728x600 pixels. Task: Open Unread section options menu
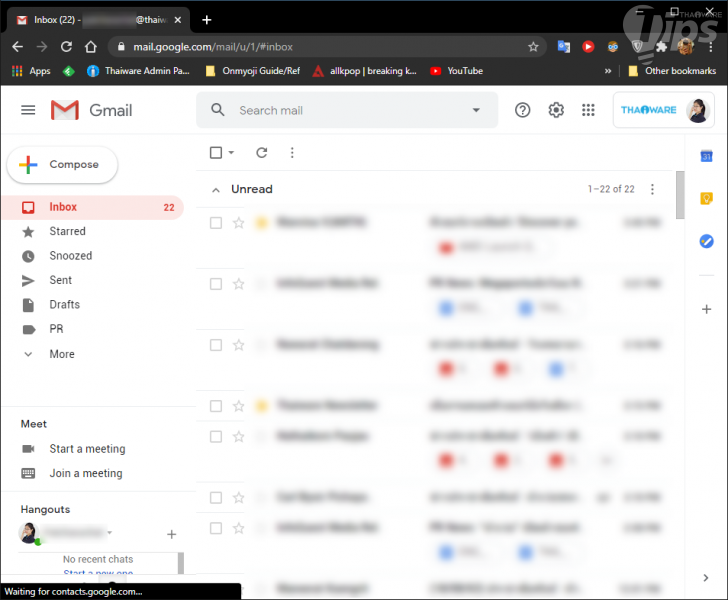[x=652, y=189]
